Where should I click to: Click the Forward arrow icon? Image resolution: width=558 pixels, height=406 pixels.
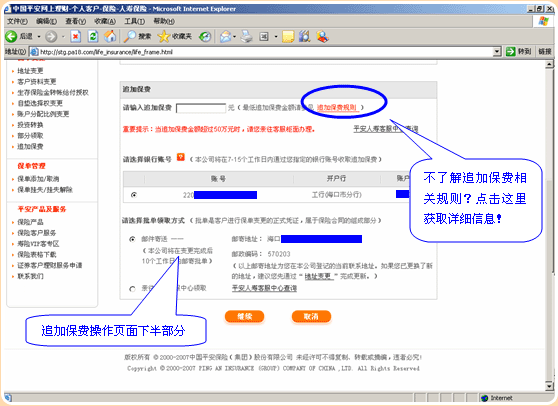pyautogui.click(x=51, y=36)
